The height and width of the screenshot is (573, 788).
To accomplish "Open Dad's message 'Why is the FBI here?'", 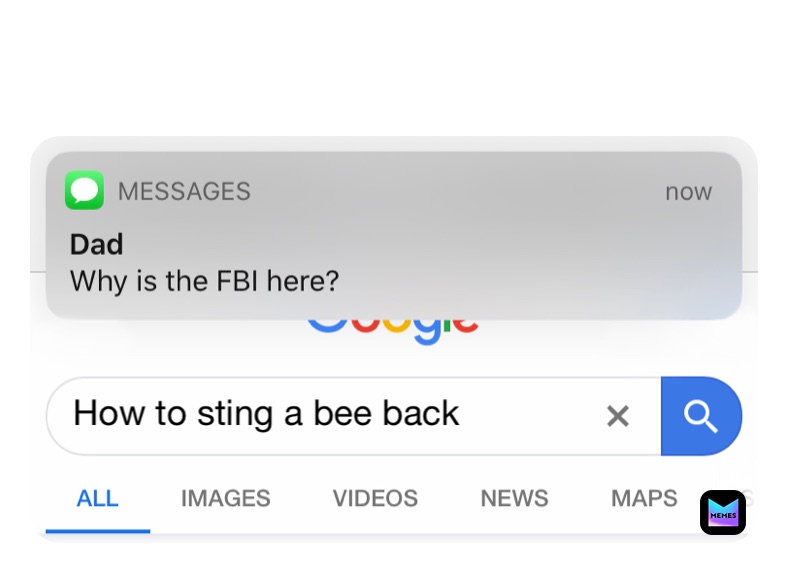I will pyautogui.click(x=205, y=281).
